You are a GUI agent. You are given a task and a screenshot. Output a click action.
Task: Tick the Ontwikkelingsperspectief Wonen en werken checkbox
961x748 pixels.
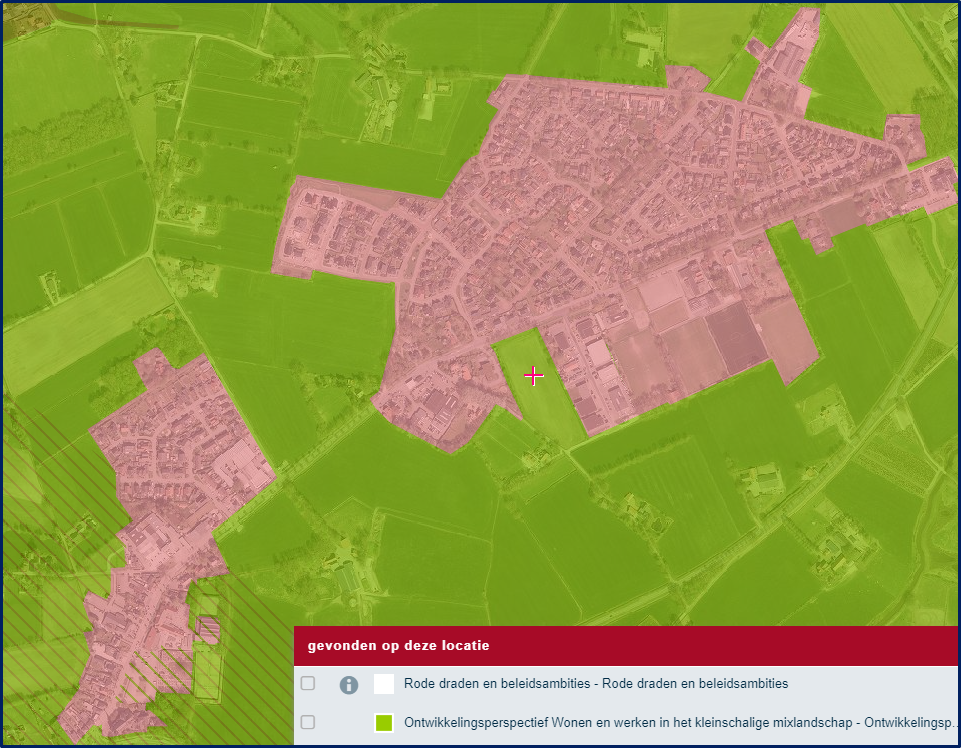(308, 722)
